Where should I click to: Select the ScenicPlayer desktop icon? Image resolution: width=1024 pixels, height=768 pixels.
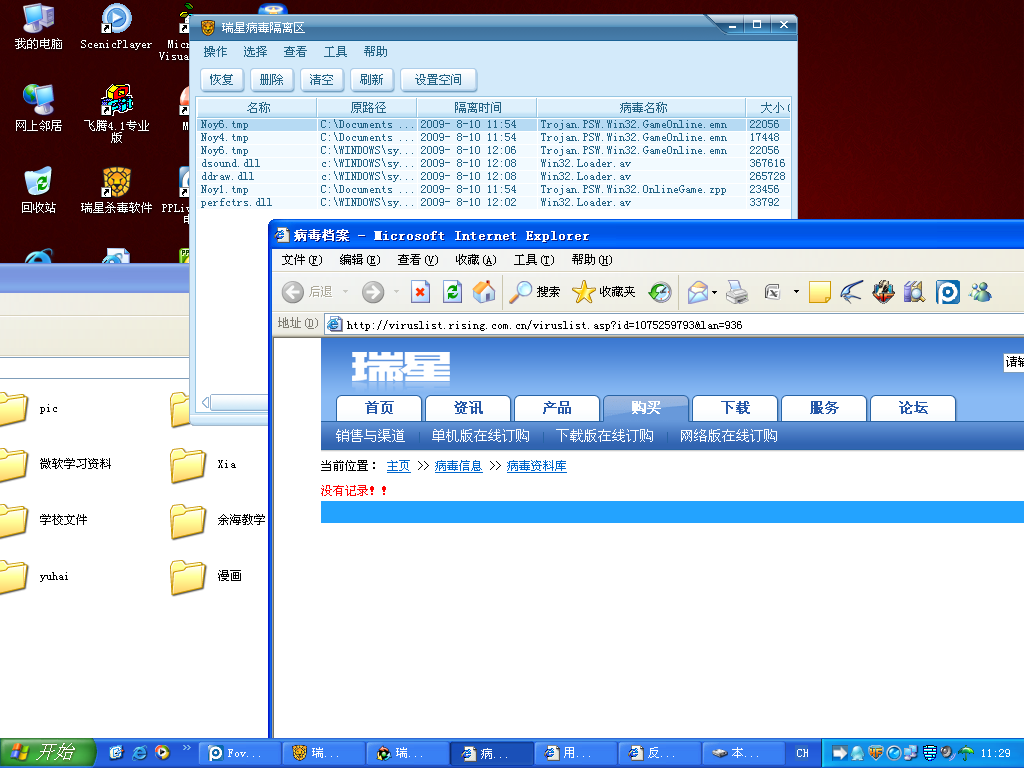coord(116,27)
